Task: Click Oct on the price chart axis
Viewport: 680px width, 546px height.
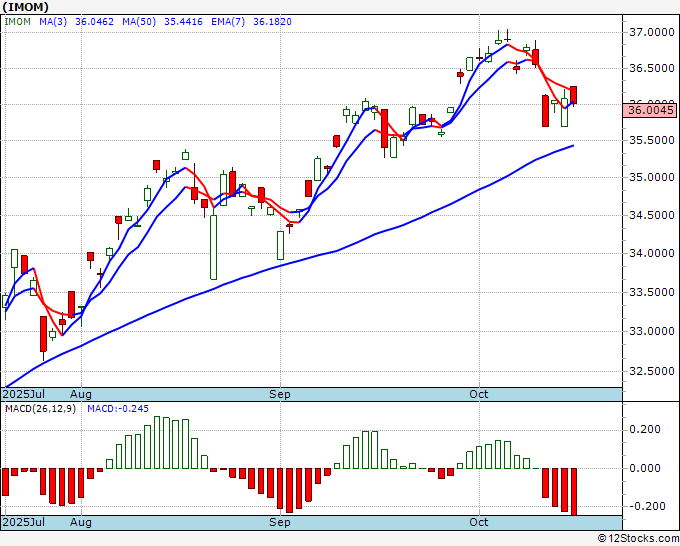Action: [x=479, y=394]
